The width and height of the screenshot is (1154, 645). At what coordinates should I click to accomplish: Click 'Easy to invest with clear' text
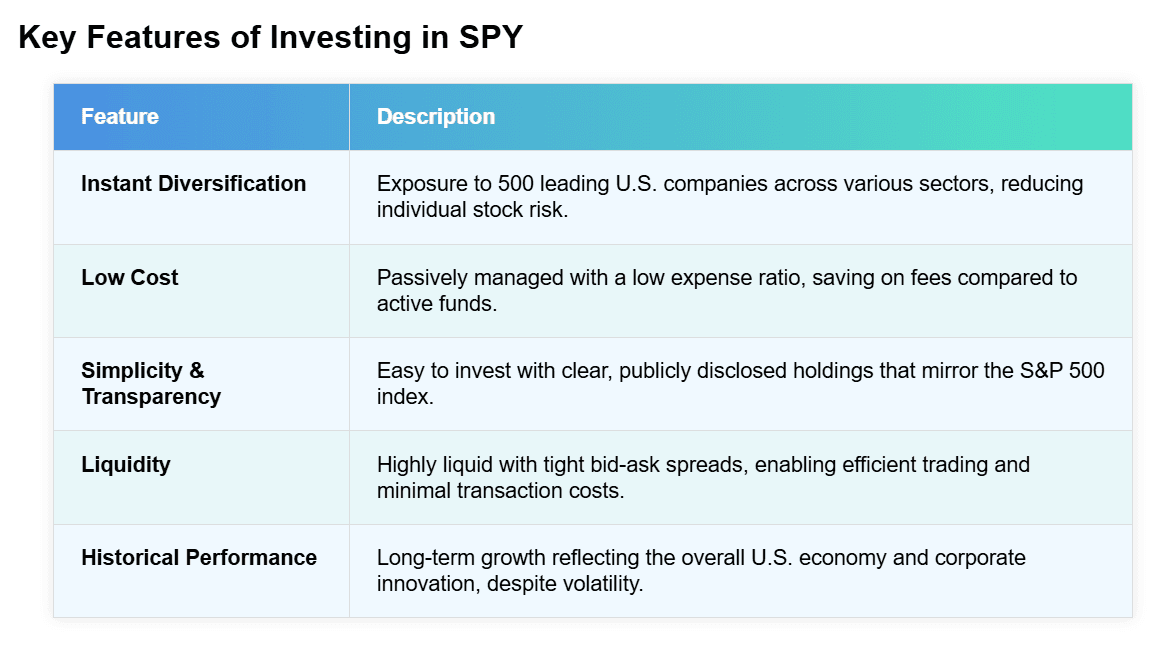494,371
